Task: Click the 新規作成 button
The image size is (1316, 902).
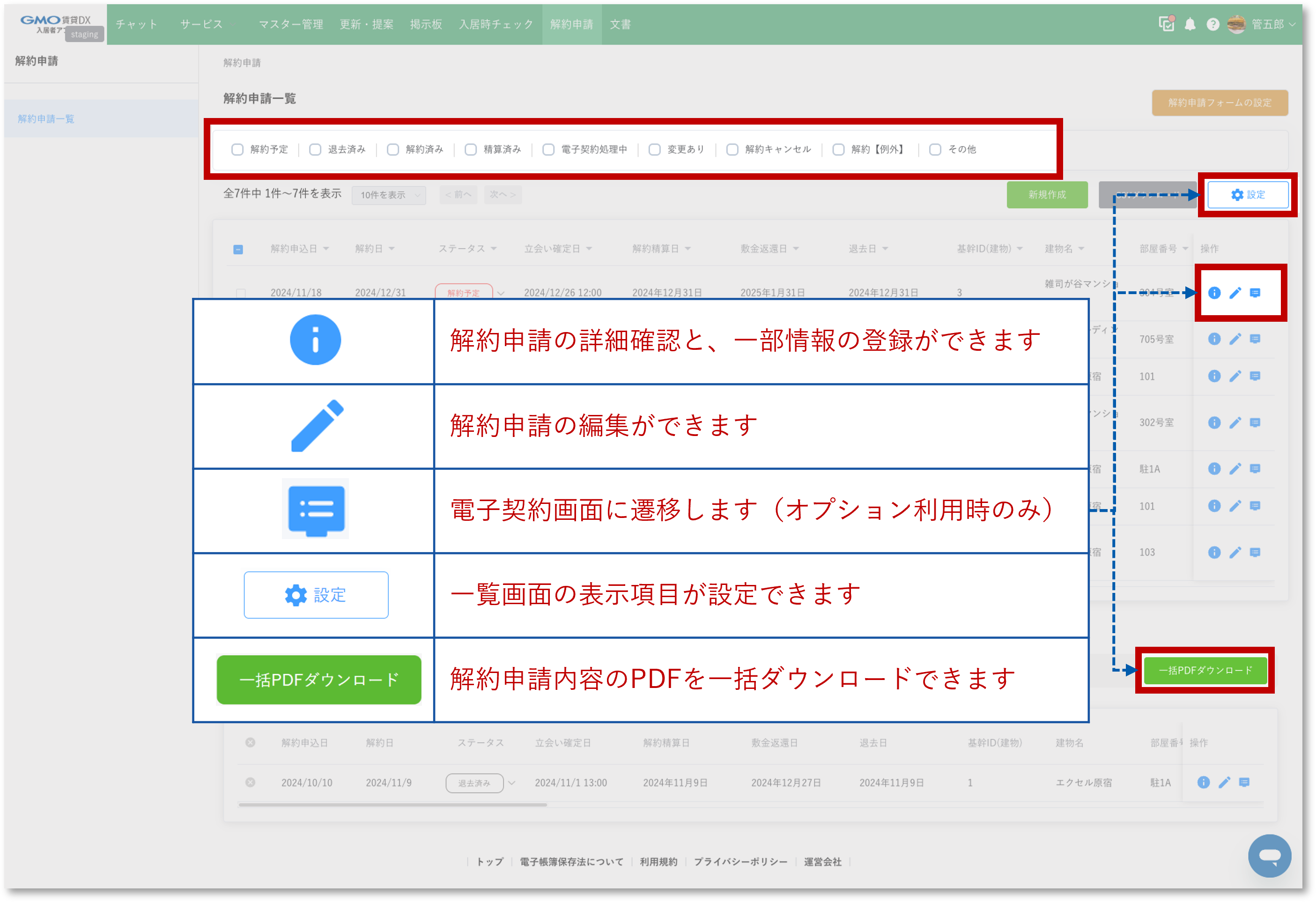Action: coord(1046,195)
